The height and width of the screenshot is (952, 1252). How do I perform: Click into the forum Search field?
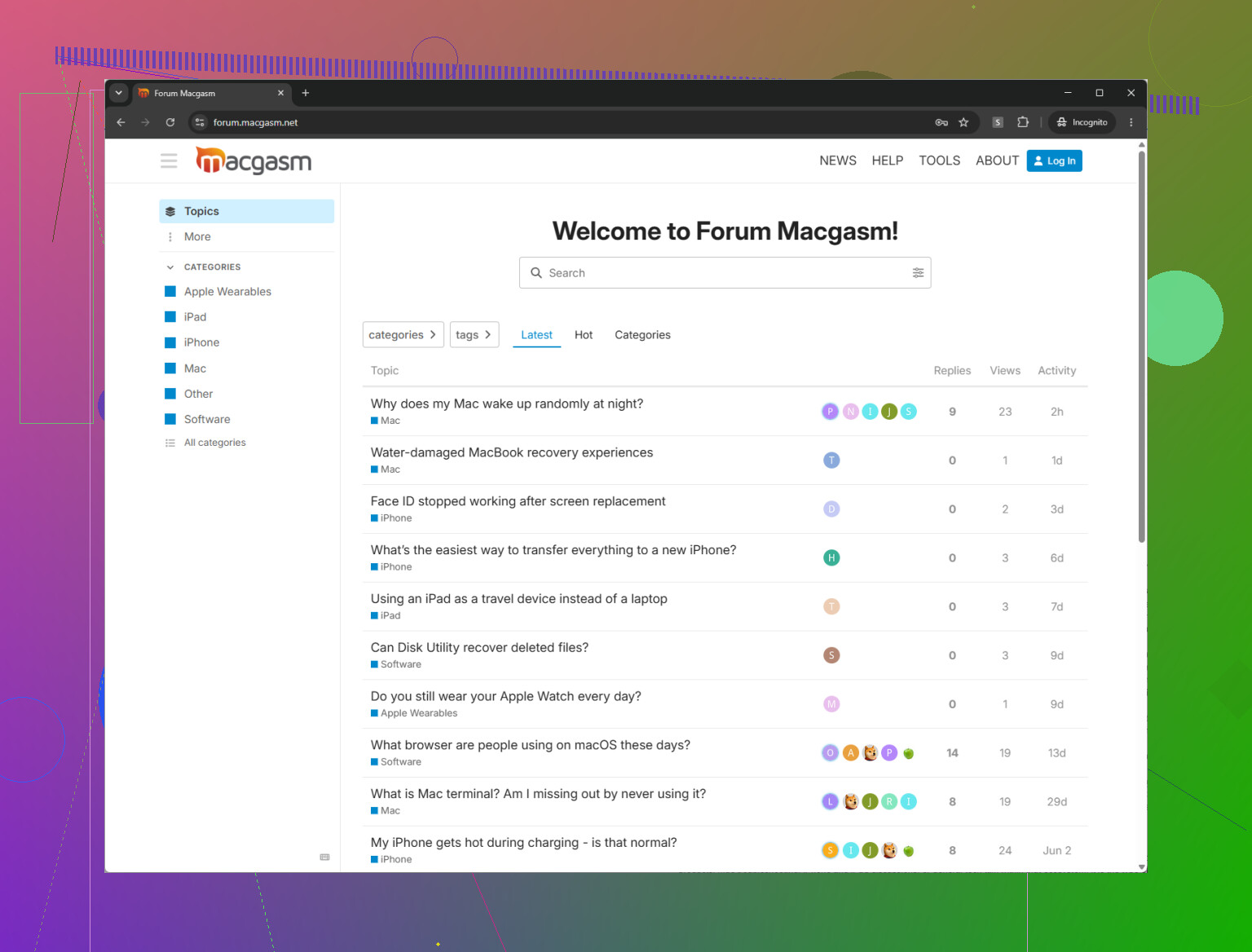pos(725,273)
